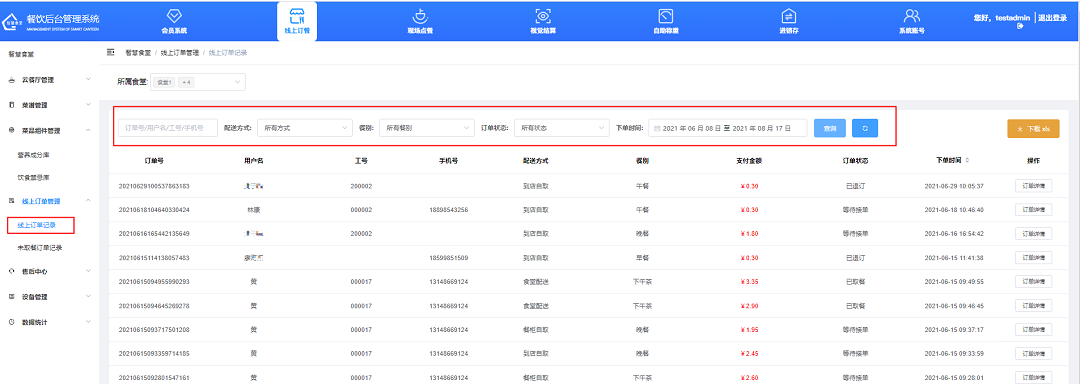1080x384 pixels.
Task: Open the 自助称重 scale icon
Action: [x=665, y=15]
